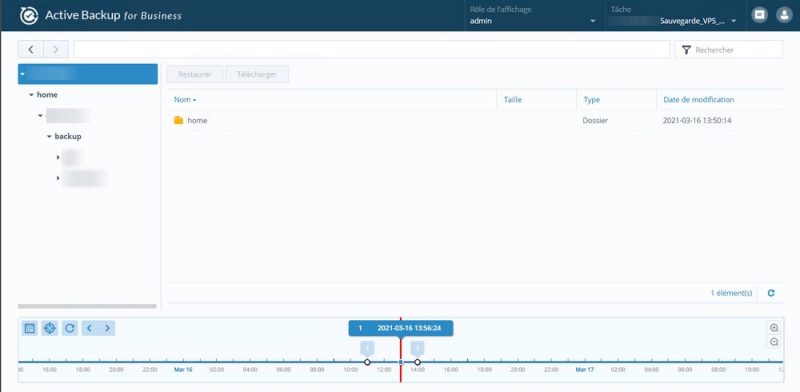Click the Rechercher search field
The height and width of the screenshot is (392, 800).
(729, 50)
